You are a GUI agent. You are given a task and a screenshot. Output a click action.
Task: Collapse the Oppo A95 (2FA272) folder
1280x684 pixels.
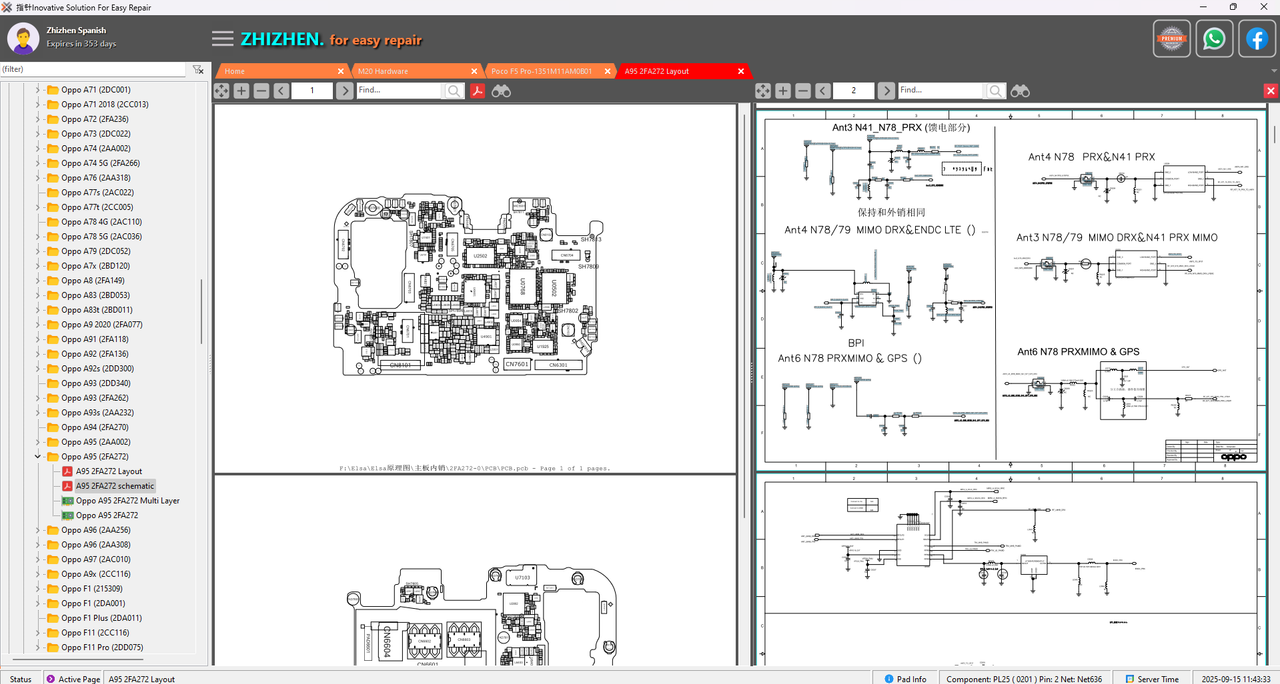(x=38, y=457)
